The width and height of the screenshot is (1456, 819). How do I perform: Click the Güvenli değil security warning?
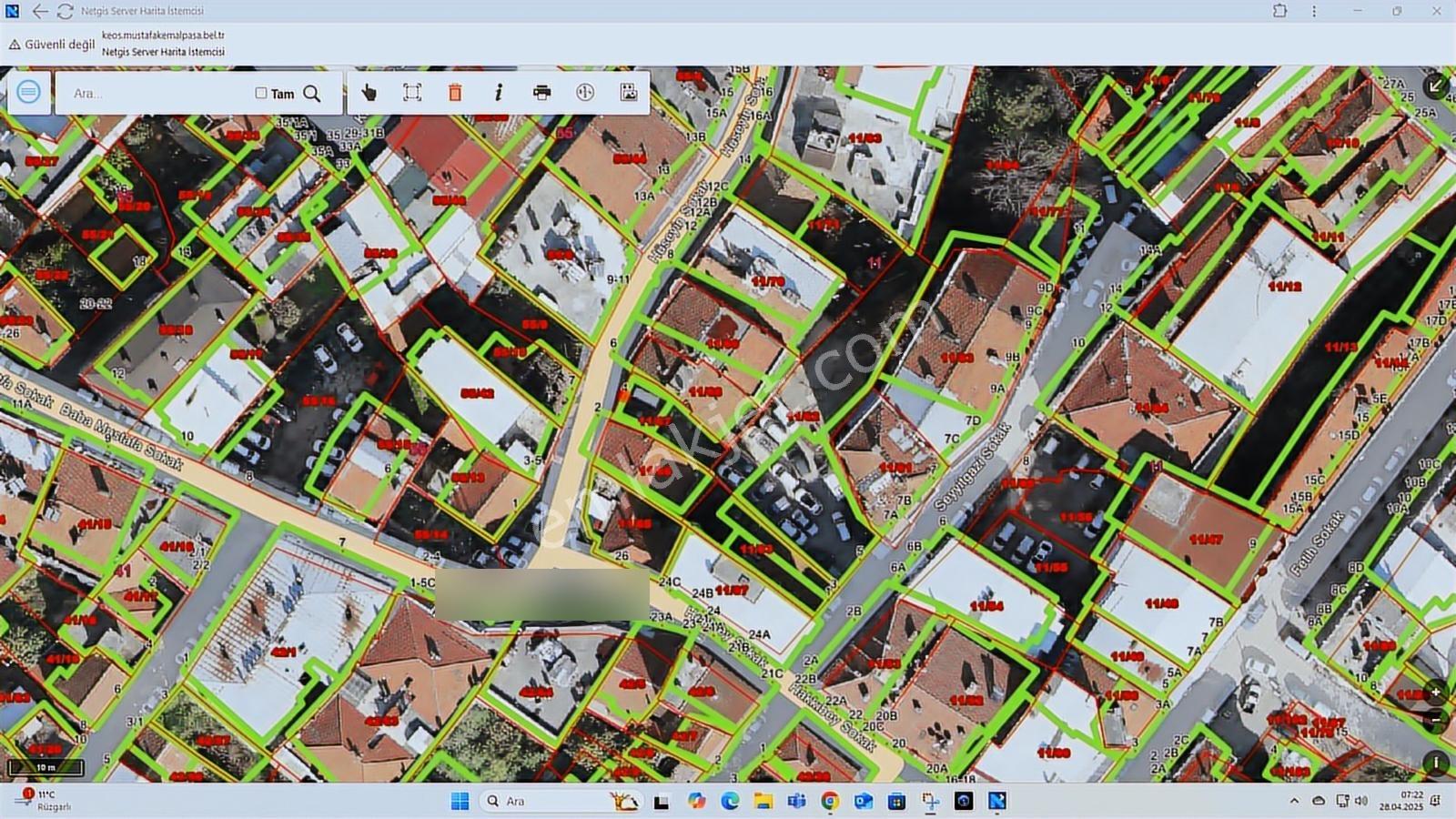(52, 44)
